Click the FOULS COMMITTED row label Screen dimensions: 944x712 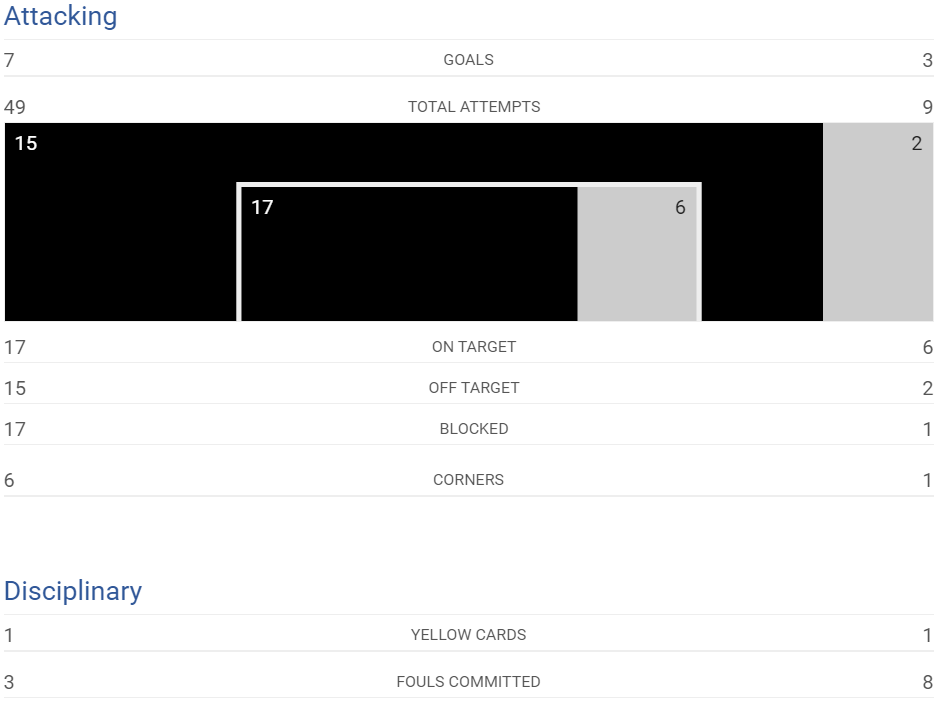tap(468, 681)
